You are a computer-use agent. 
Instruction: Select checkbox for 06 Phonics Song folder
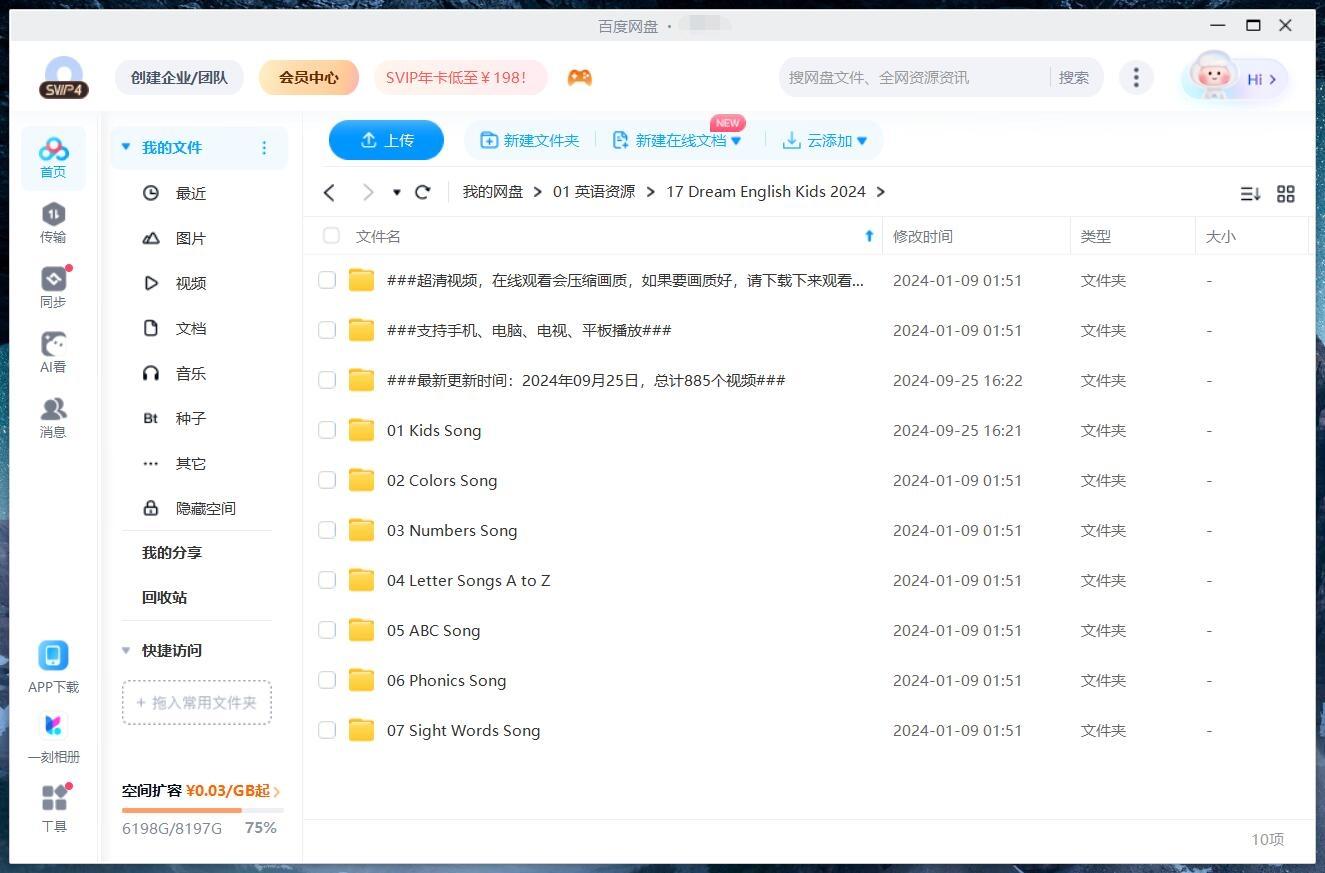tap(327, 680)
